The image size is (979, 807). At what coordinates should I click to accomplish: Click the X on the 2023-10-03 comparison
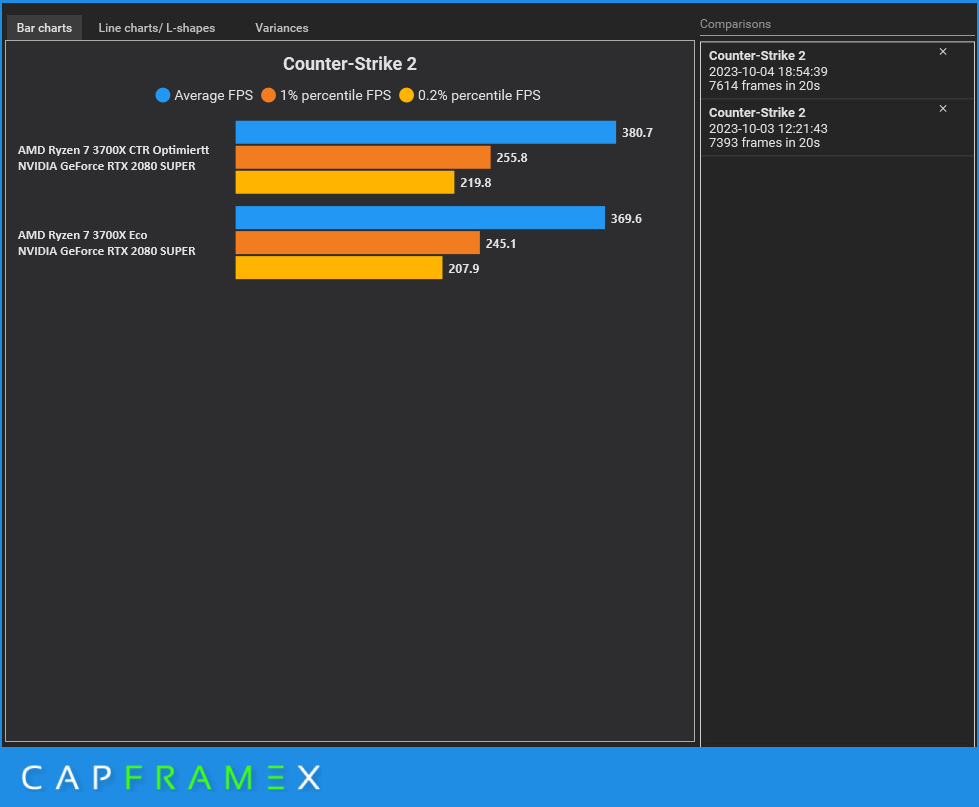pyautogui.click(x=942, y=108)
